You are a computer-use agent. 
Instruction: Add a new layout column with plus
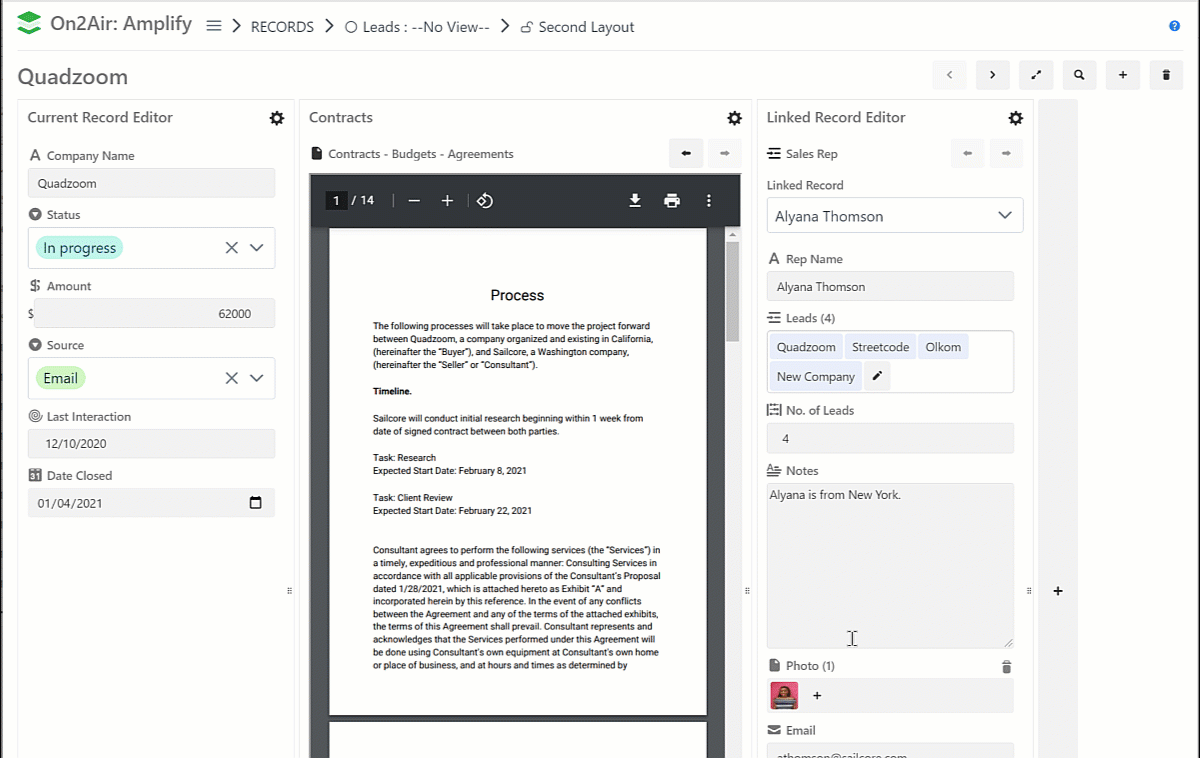[x=1058, y=591]
